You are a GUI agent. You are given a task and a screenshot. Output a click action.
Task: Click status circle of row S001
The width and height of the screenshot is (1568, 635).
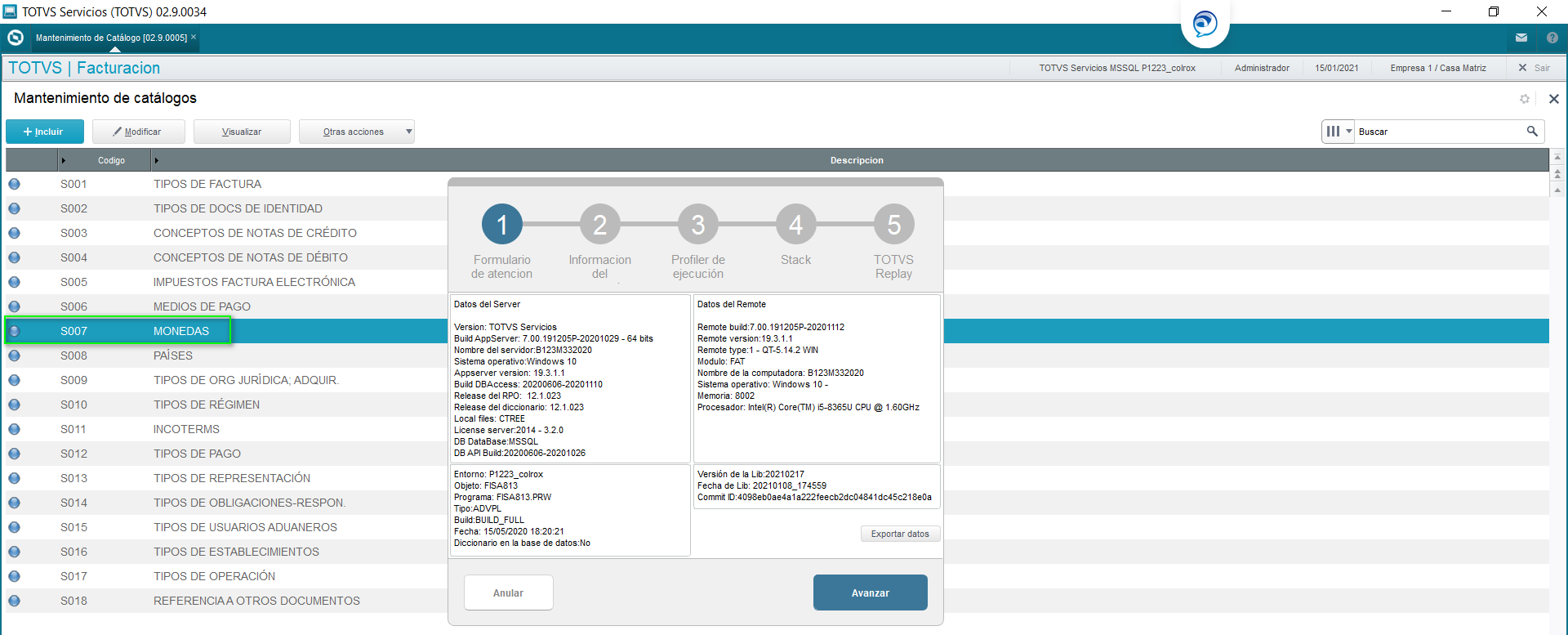click(x=15, y=184)
